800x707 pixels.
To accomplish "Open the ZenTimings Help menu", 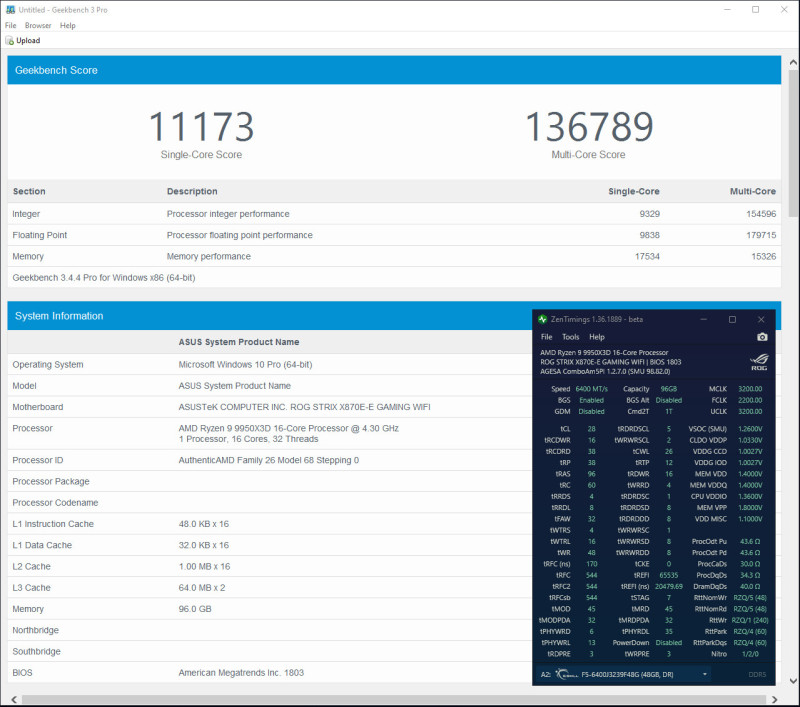I will pos(596,337).
